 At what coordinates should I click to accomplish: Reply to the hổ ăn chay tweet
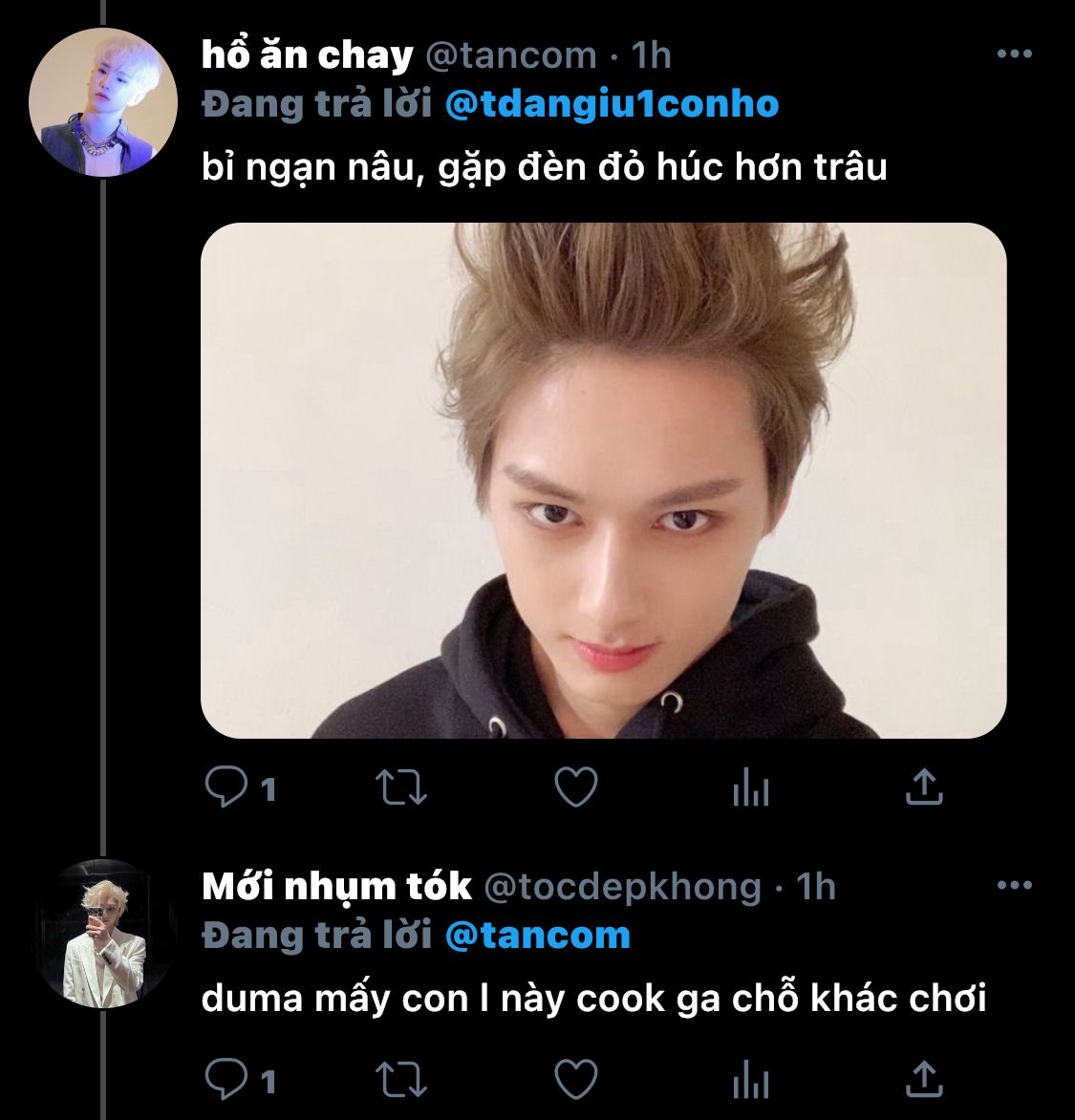click(226, 787)
